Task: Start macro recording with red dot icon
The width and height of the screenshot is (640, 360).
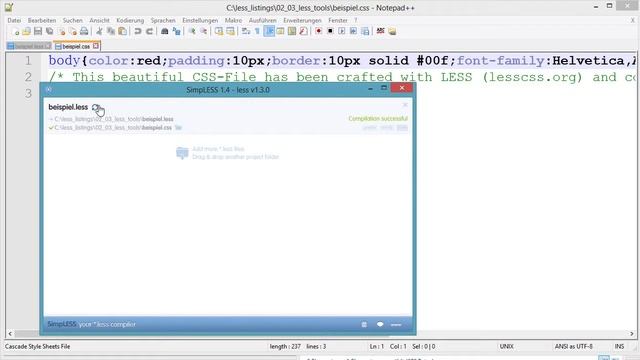Action: 318,31
